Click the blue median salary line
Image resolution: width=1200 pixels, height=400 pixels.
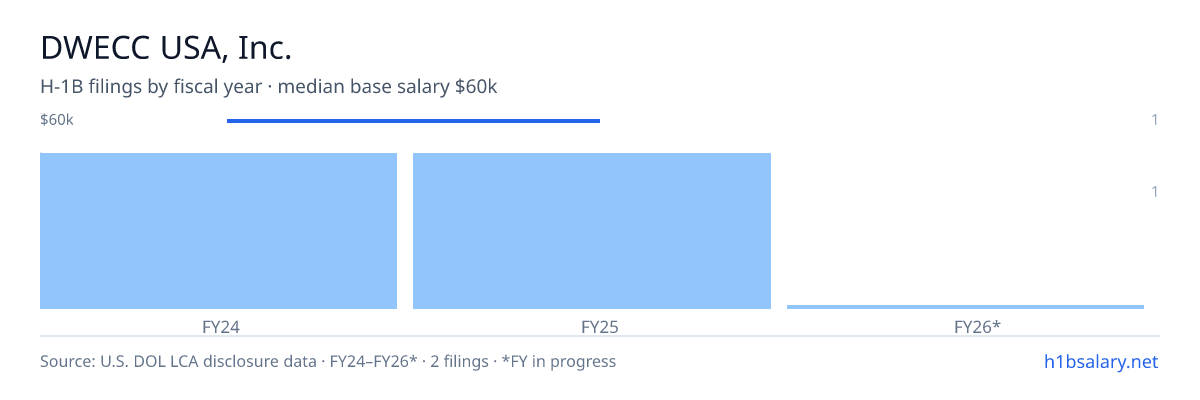[x=413, y=121]
